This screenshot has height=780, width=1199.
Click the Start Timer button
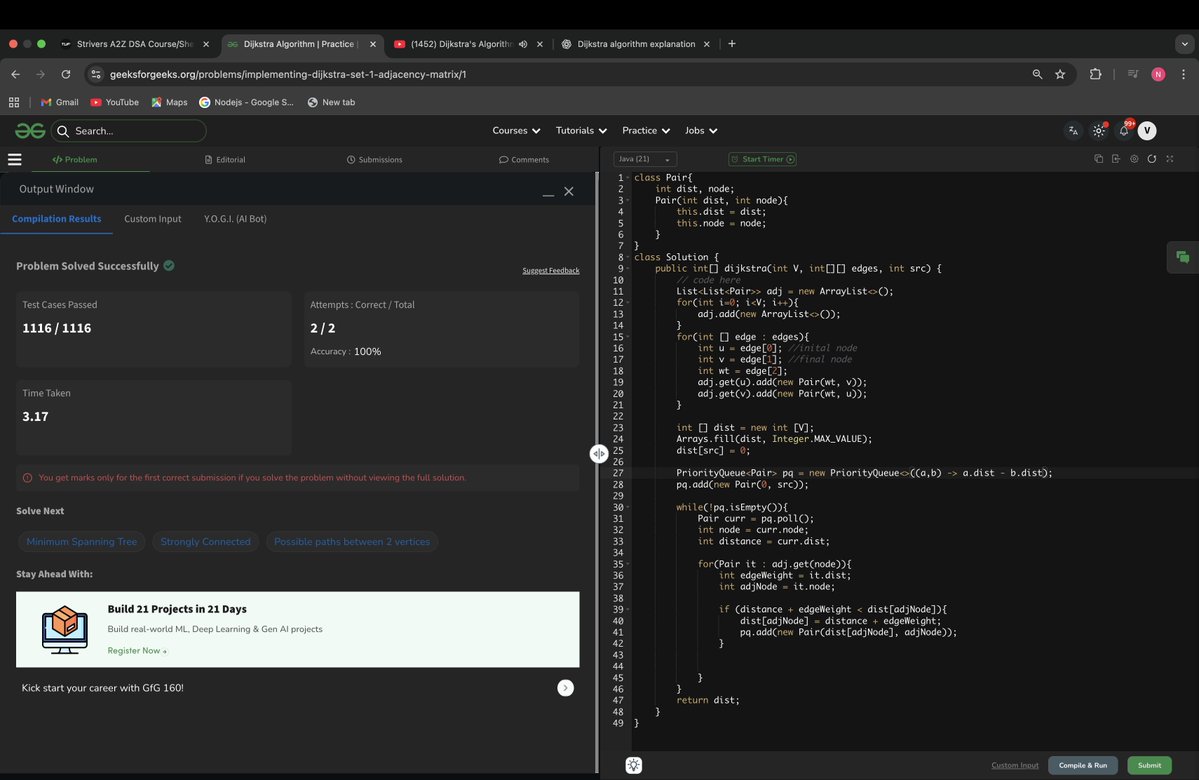762,159
